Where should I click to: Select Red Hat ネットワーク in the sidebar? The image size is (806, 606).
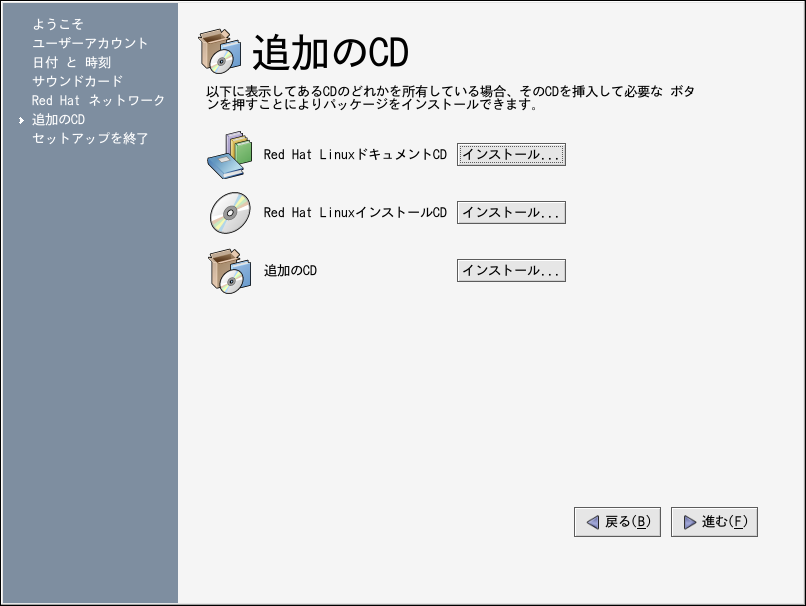click(x=98, y=101)
